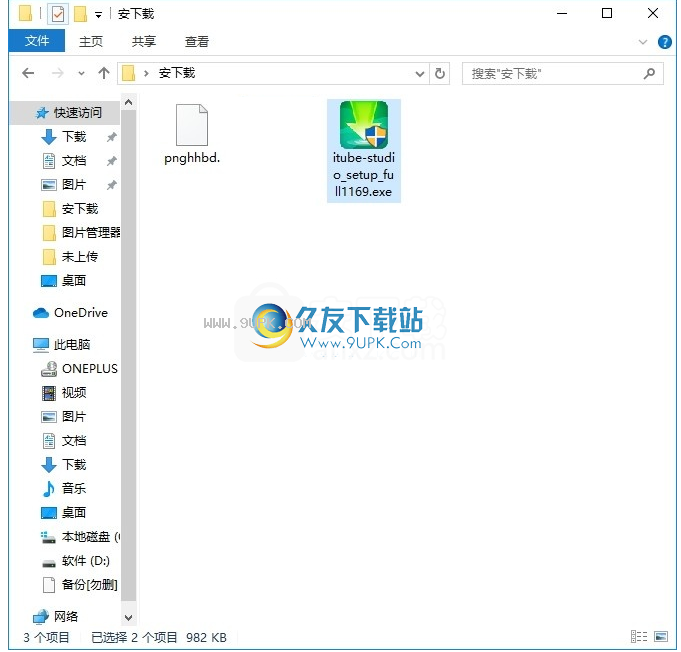This screenshot has width=681, height=652.
Task: Click the folder icon in address bar
Action: coord(128,73)
